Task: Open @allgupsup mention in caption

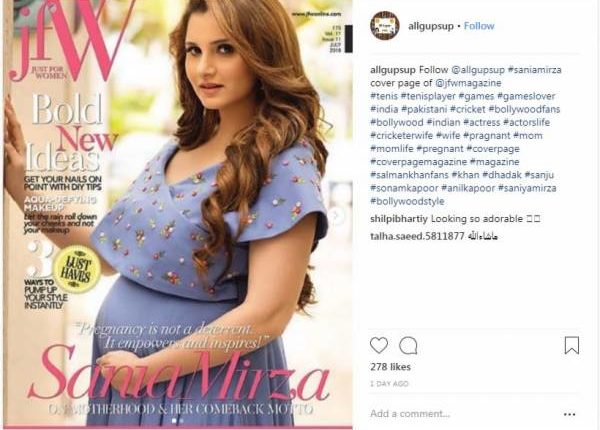Action: tap(478, 70)
